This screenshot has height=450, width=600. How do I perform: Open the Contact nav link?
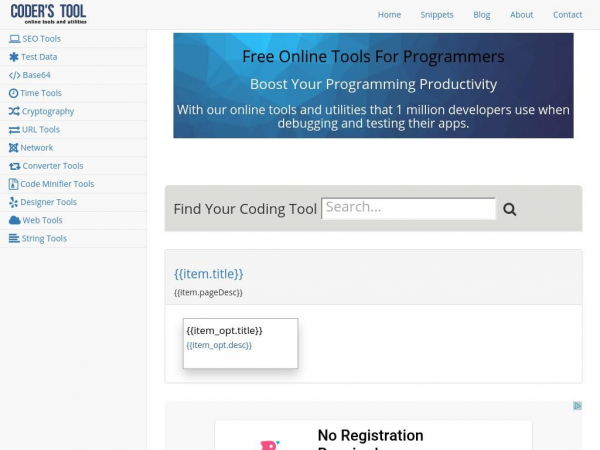click(x=567, y=15)
